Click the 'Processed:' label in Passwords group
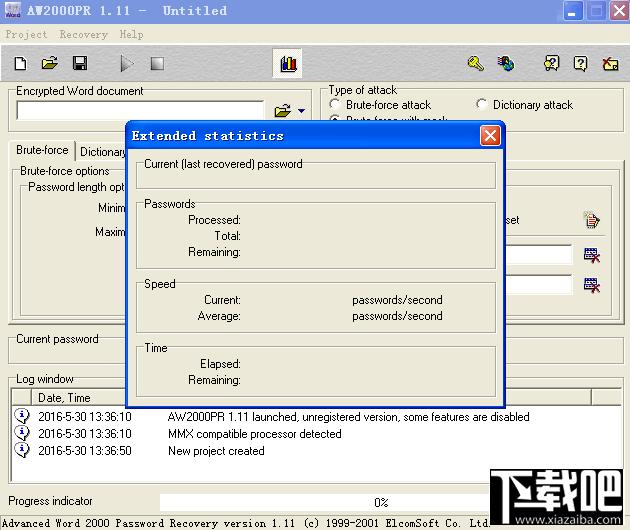Image resolution: width=630 pixels, height=530 pixels. (215, 220)
